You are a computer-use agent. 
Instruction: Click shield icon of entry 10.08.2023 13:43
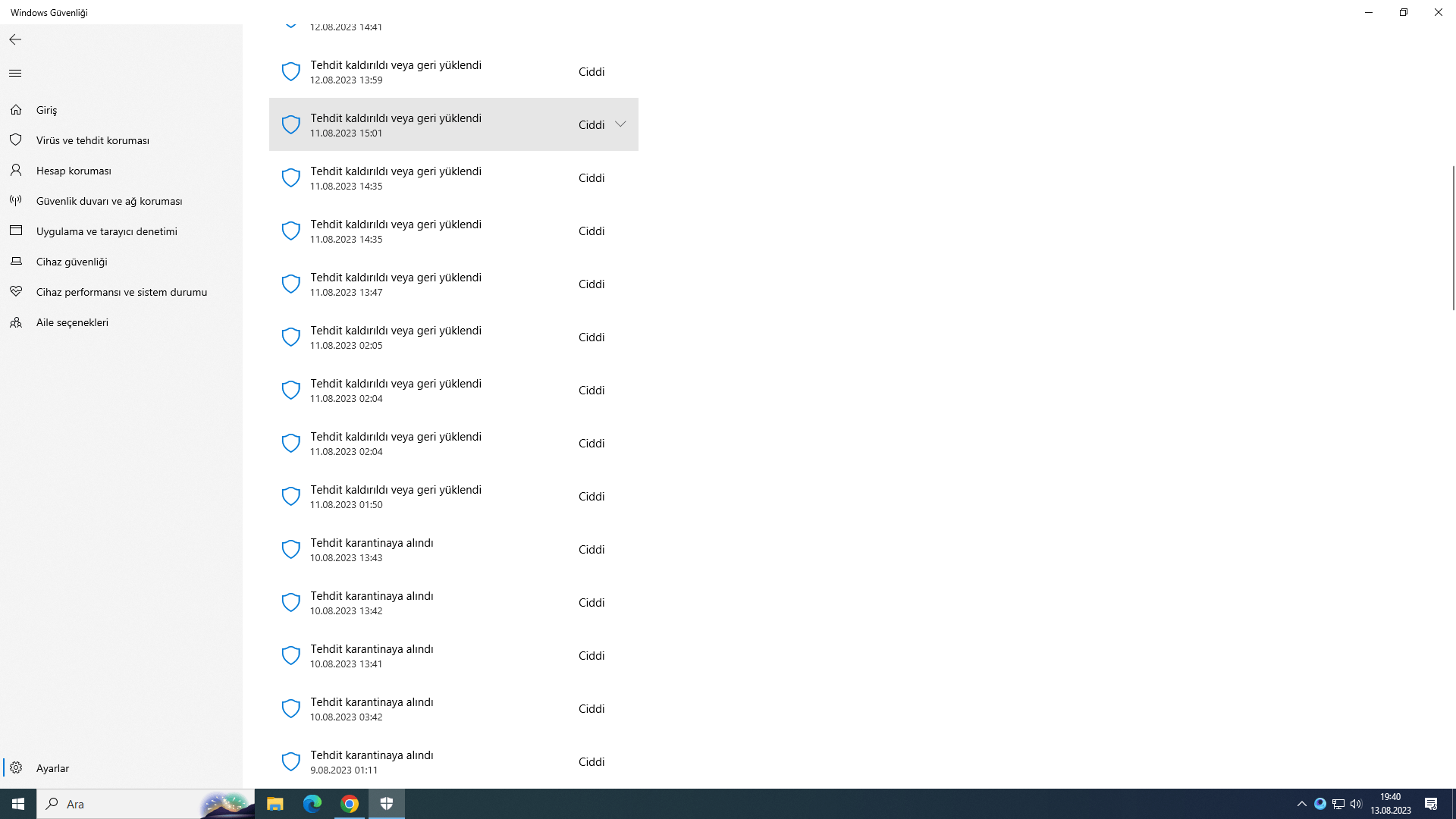tap(291, 549)
